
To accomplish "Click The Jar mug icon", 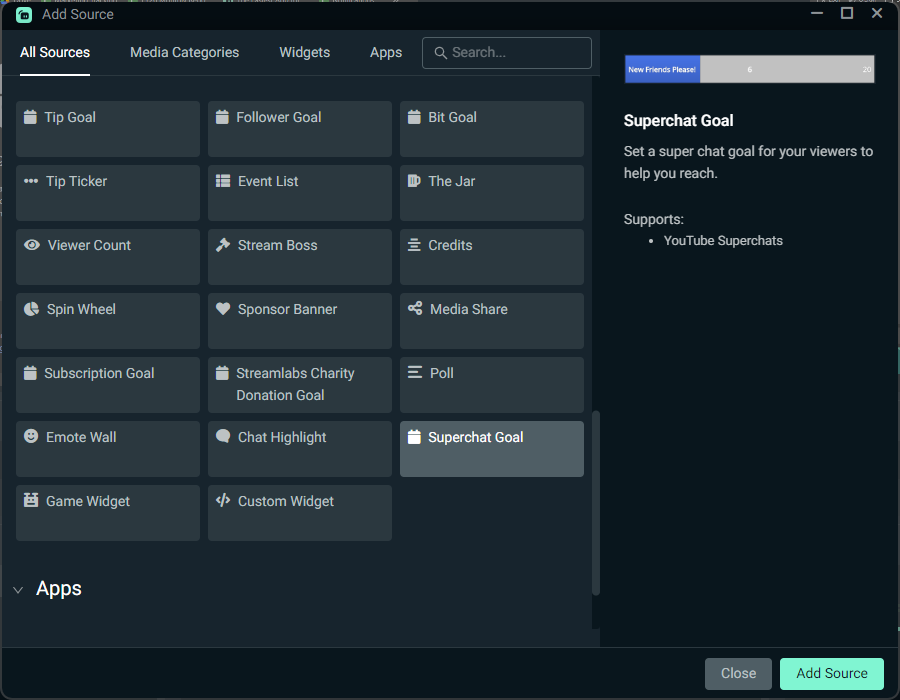I will (414, 181).
